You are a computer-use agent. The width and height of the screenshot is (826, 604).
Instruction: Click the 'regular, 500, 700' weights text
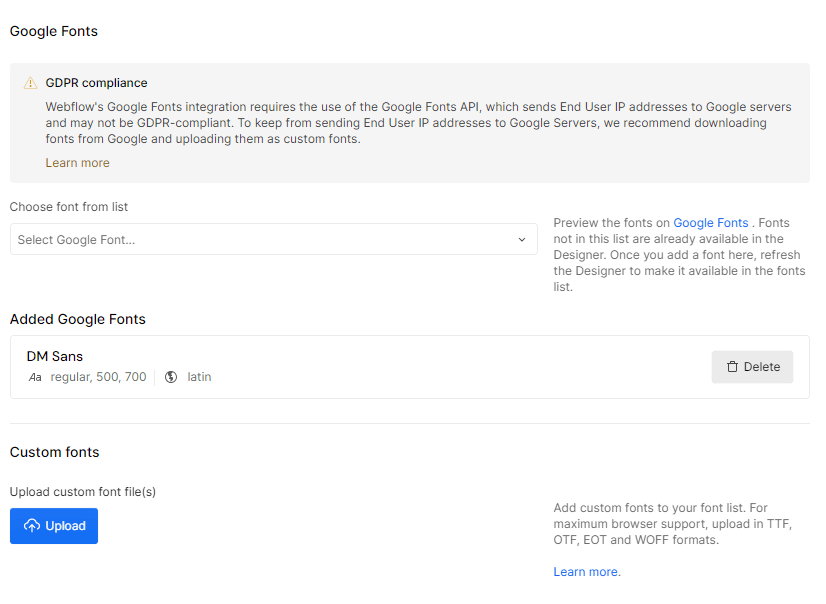tap(99, 377)
